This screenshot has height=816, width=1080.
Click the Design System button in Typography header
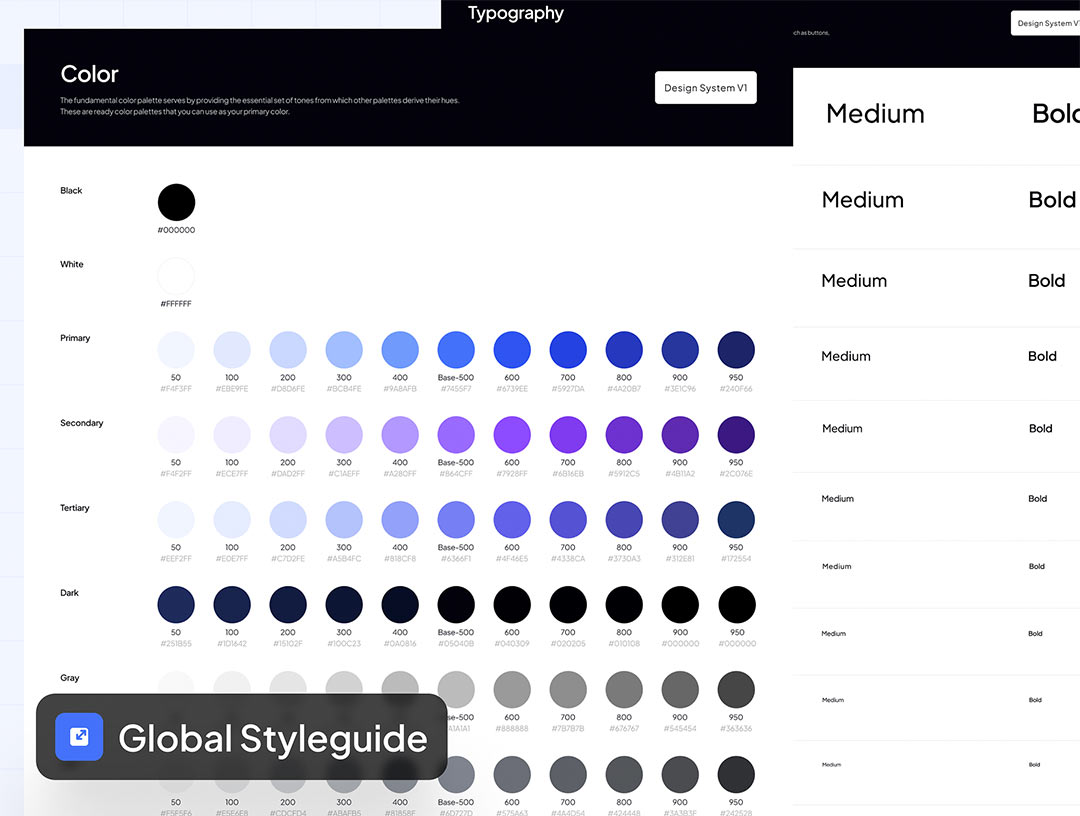tap(1046, 23)
